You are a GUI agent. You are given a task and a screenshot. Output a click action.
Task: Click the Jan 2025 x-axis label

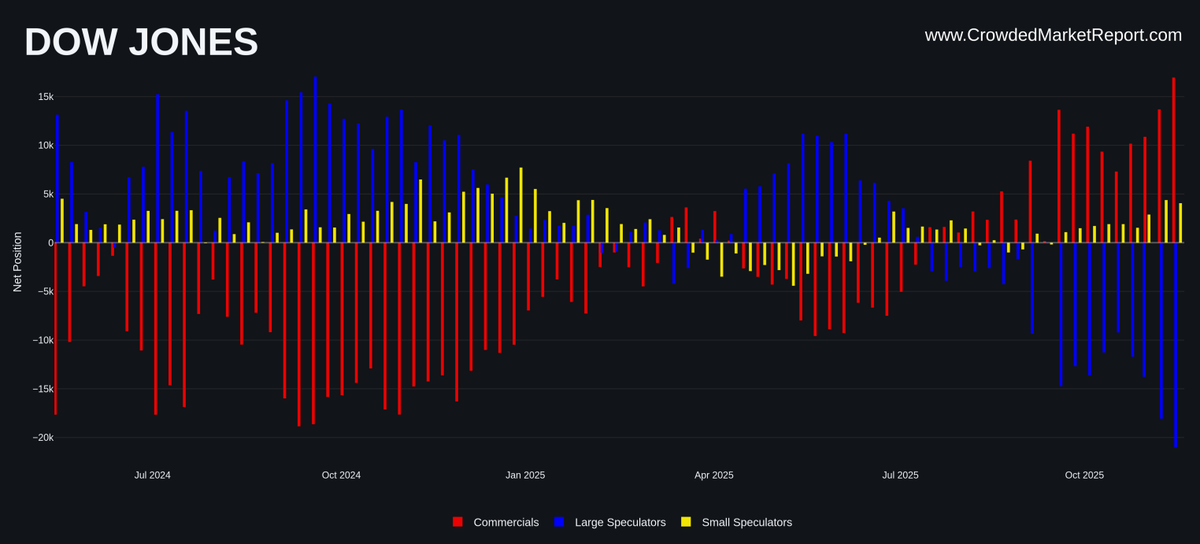[x=525, y=475]
